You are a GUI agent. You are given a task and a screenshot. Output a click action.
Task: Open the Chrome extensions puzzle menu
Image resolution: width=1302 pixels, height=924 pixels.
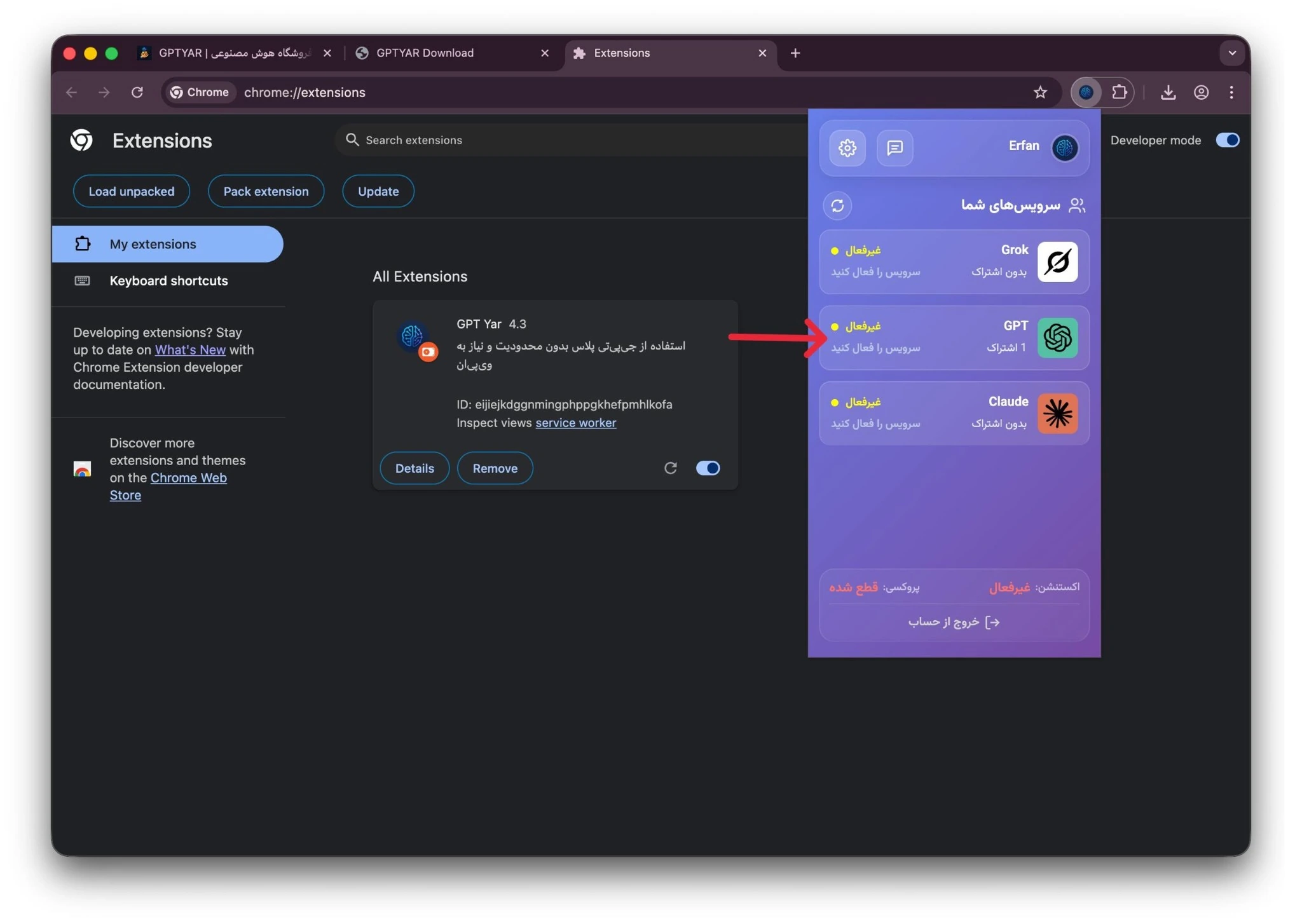[1119, 92]
